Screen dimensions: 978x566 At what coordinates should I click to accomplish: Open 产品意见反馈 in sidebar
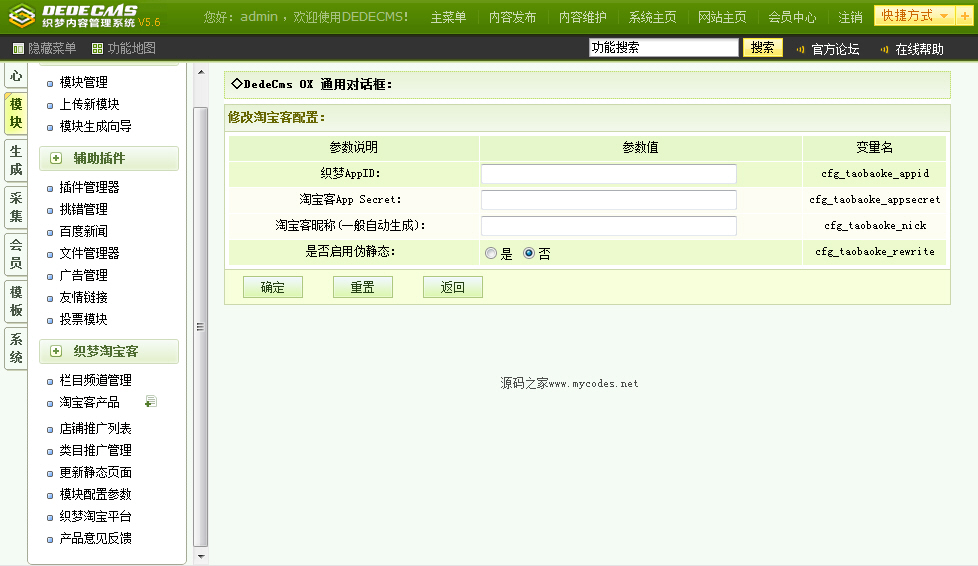[x=95, y=539]
